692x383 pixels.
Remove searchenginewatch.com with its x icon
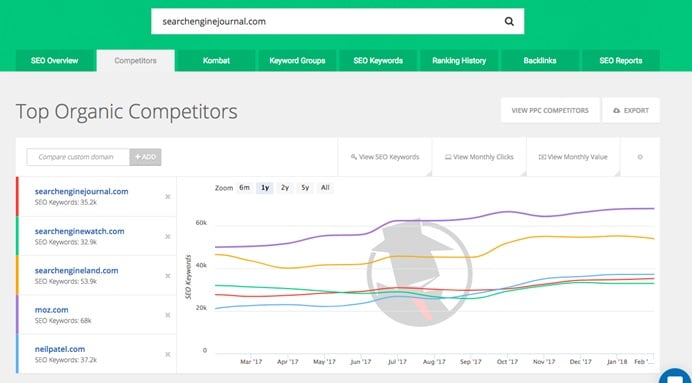point(168,237)
